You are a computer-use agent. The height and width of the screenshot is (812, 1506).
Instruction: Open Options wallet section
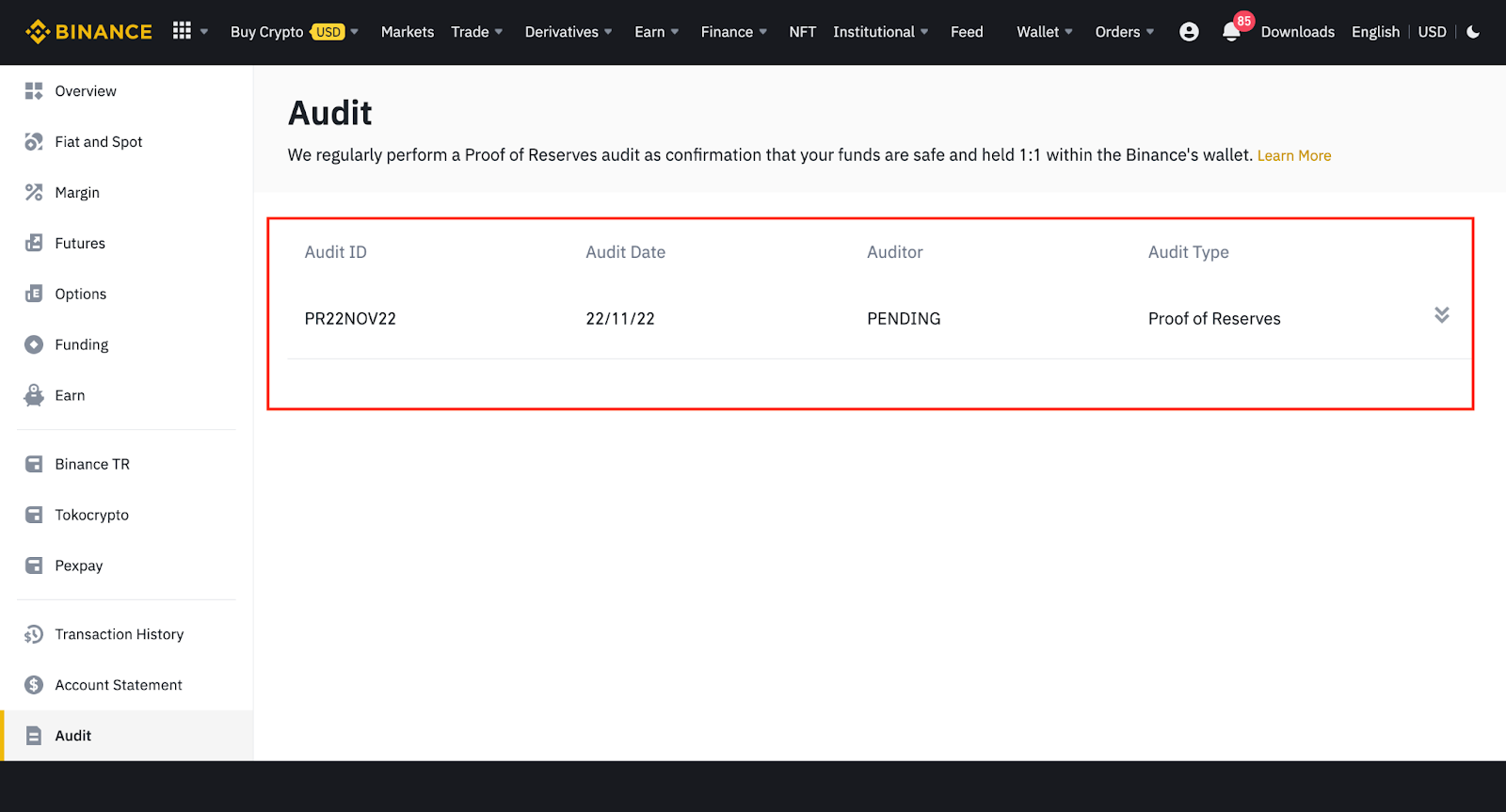(x=81, y=295)
